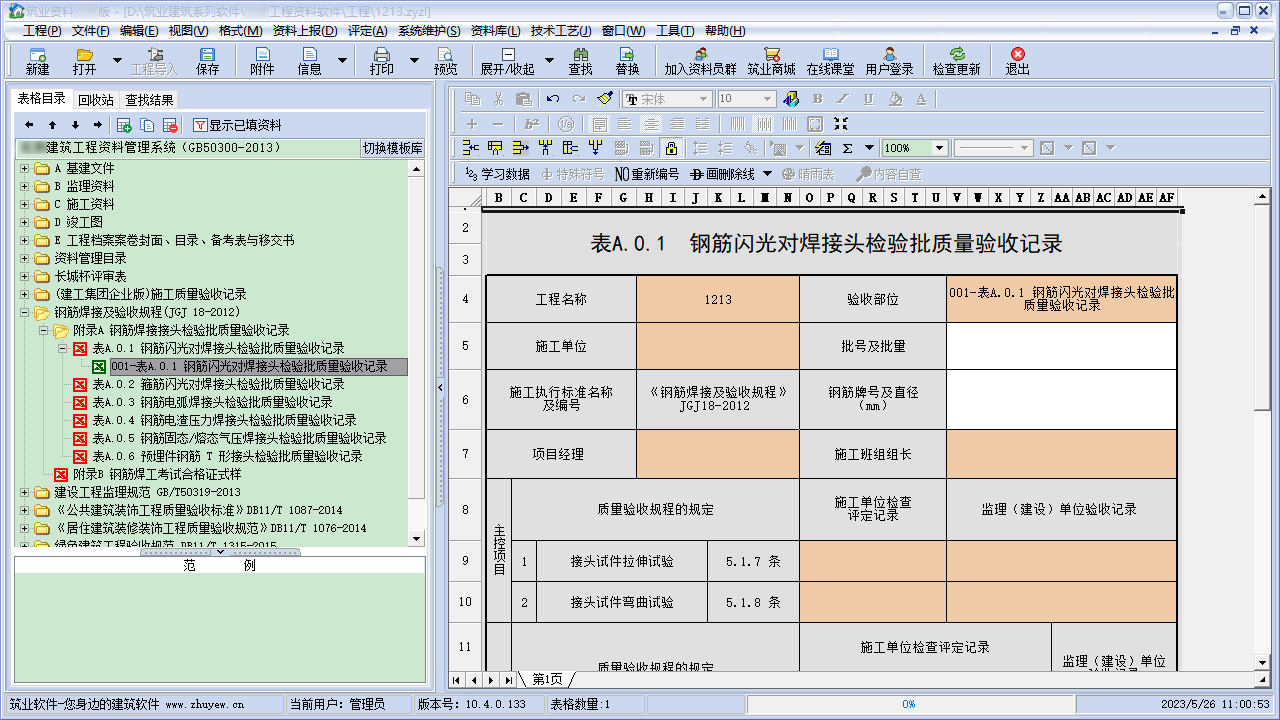Collapse the 钢筋焊接及验收规程 tree node
Screen dimensions: 1280x720
tap(22, 311)
